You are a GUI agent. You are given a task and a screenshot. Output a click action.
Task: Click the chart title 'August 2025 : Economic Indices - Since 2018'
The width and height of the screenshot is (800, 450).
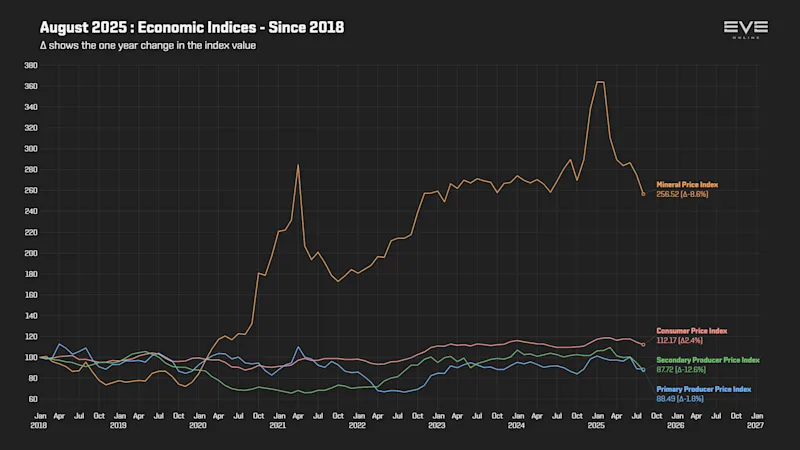click(192, 28)
